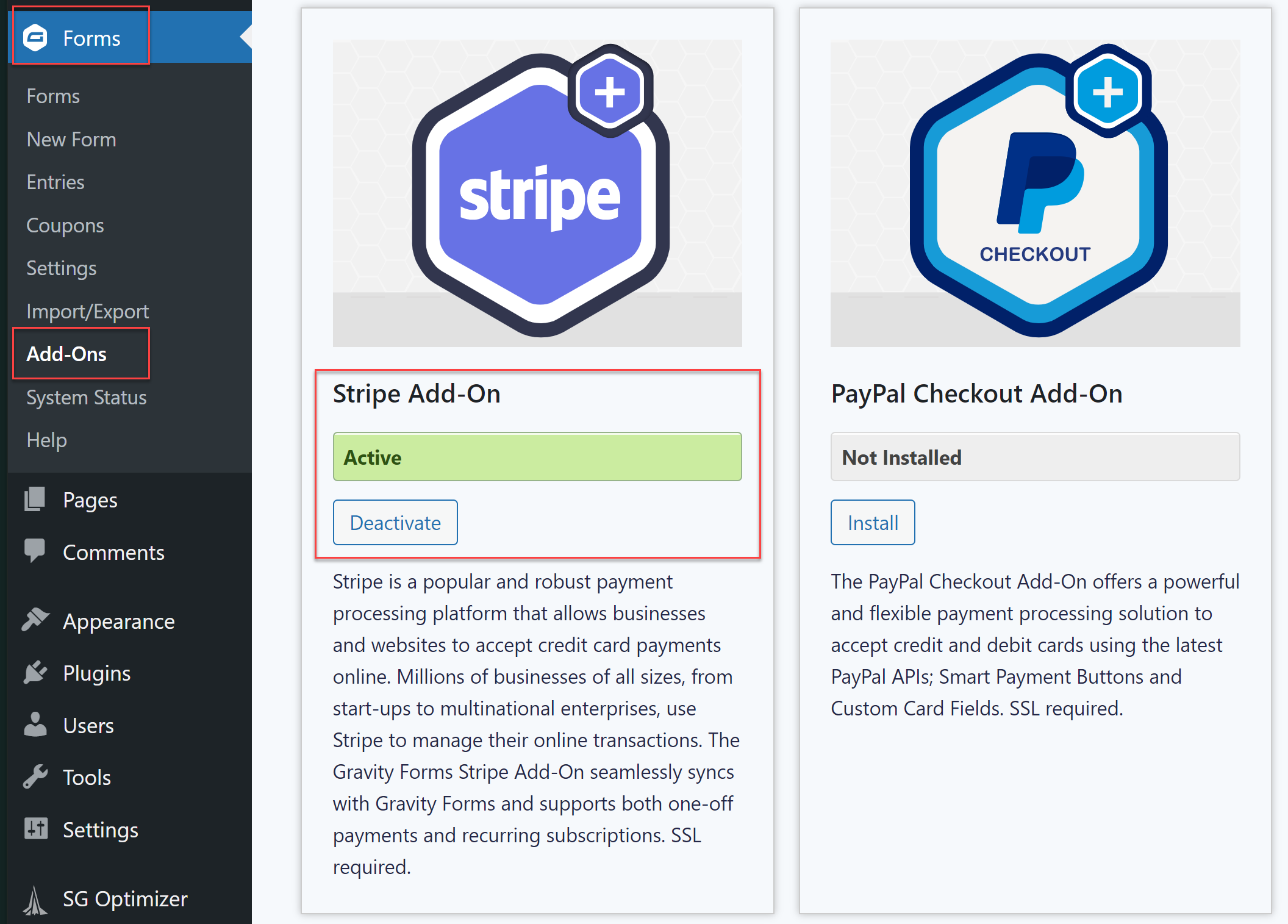Click the Deactivate button for Stripe Add-On

394,522
